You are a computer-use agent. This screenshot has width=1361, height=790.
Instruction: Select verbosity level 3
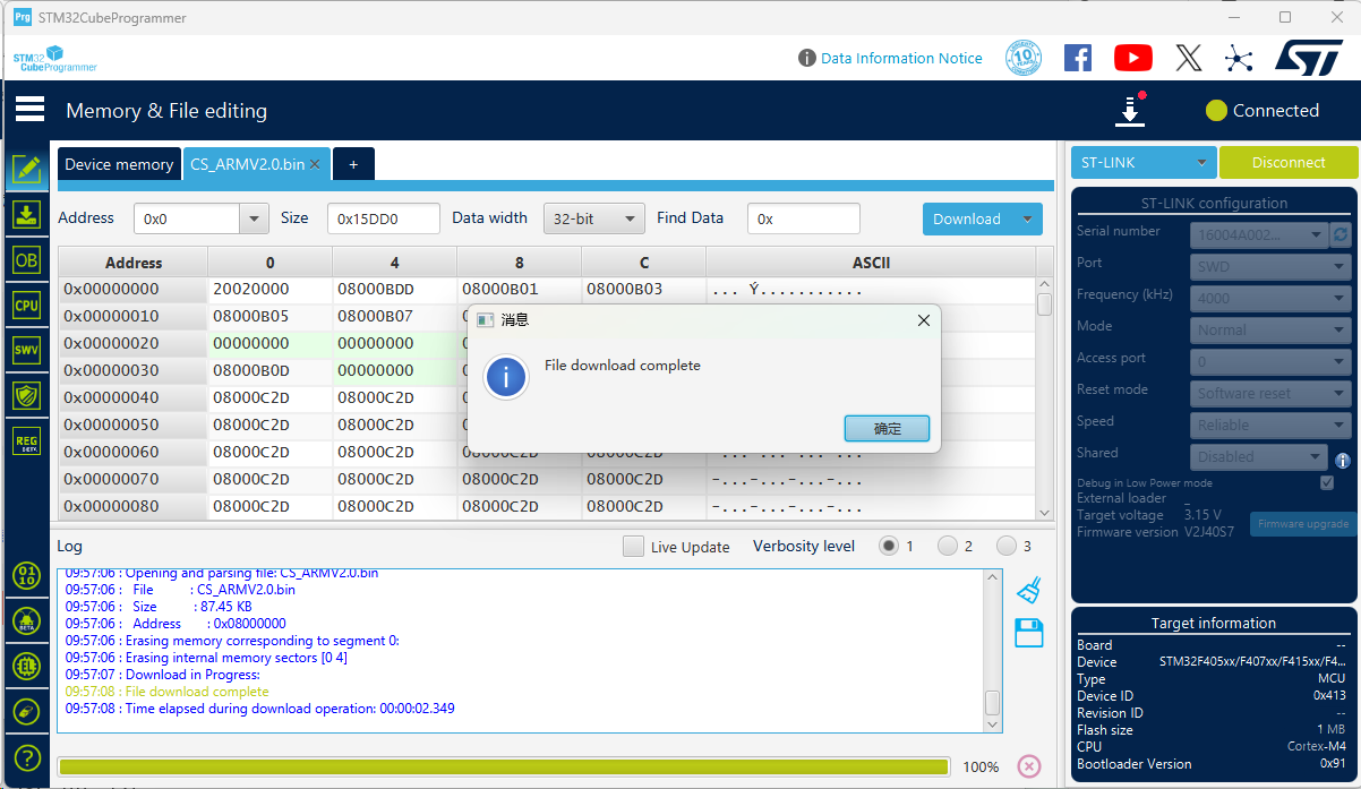coord(1006,546)
